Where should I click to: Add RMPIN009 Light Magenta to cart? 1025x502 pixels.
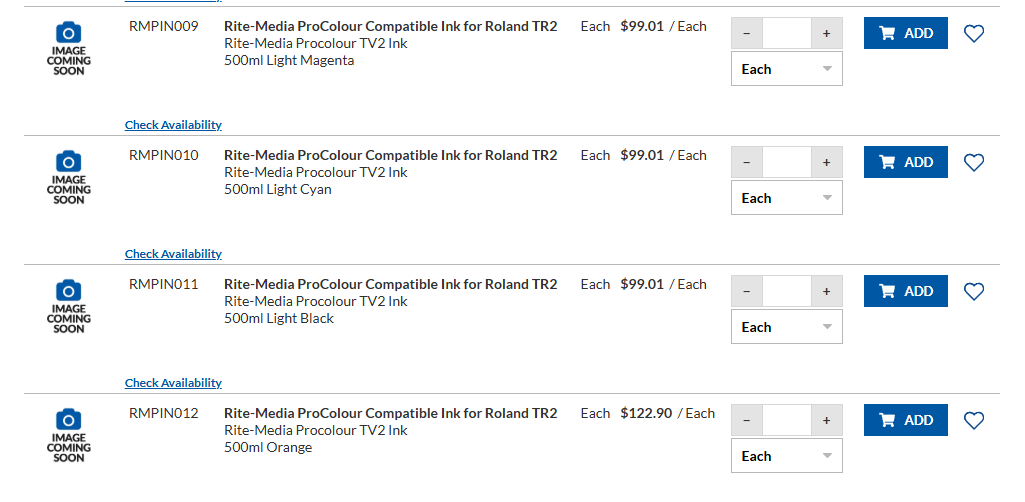(905, 33)
